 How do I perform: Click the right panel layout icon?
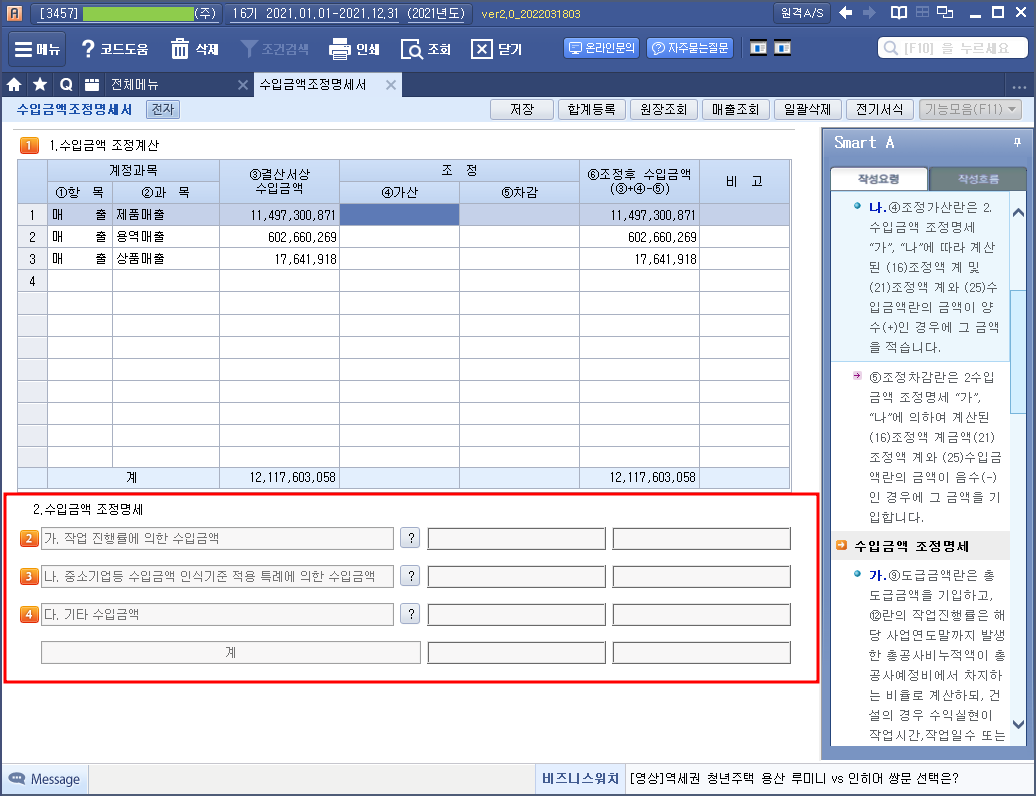[x=782, y=48]
